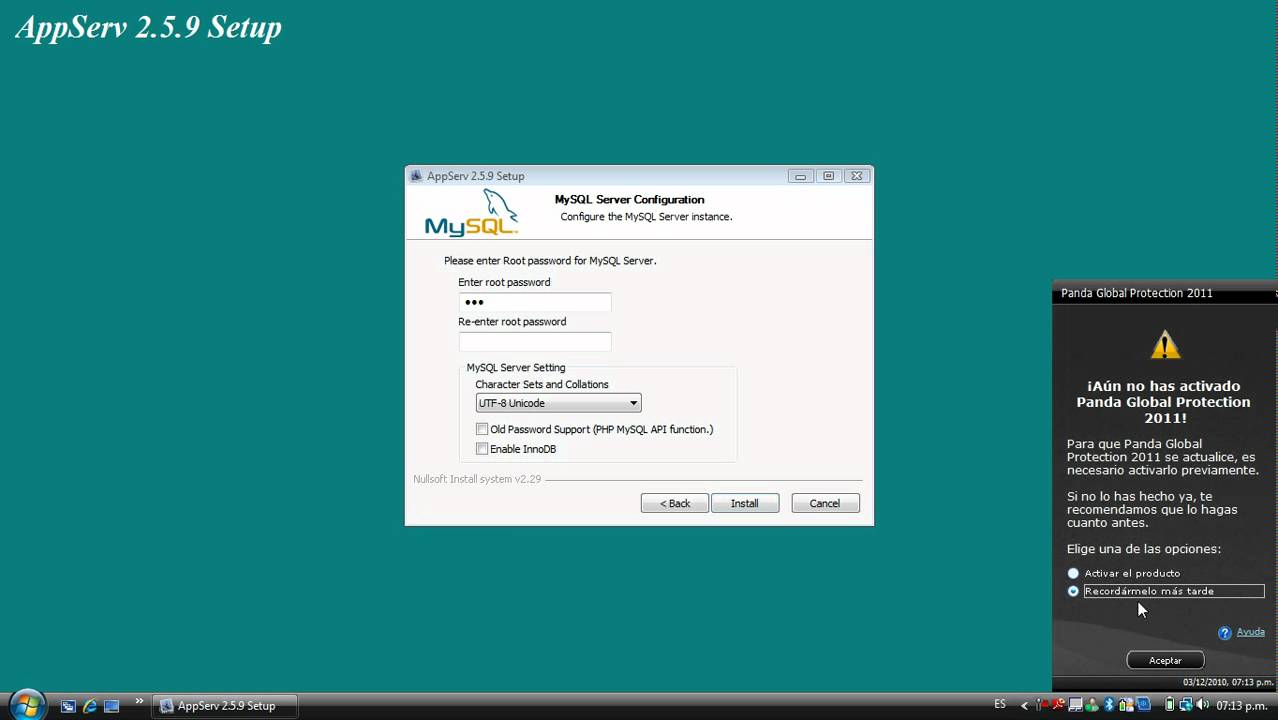1278x720 pixels.
Task: Click the battery level tray icon
Action: pyautogui.click(x=1169, y=705)
